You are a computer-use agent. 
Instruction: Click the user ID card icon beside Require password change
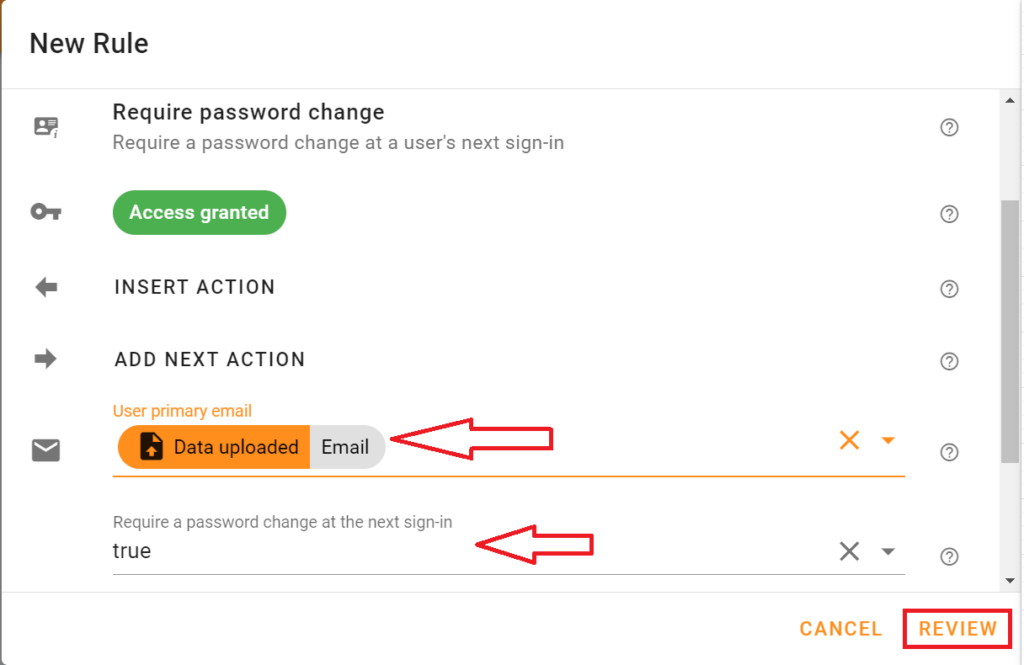click(x=45, y=127)
